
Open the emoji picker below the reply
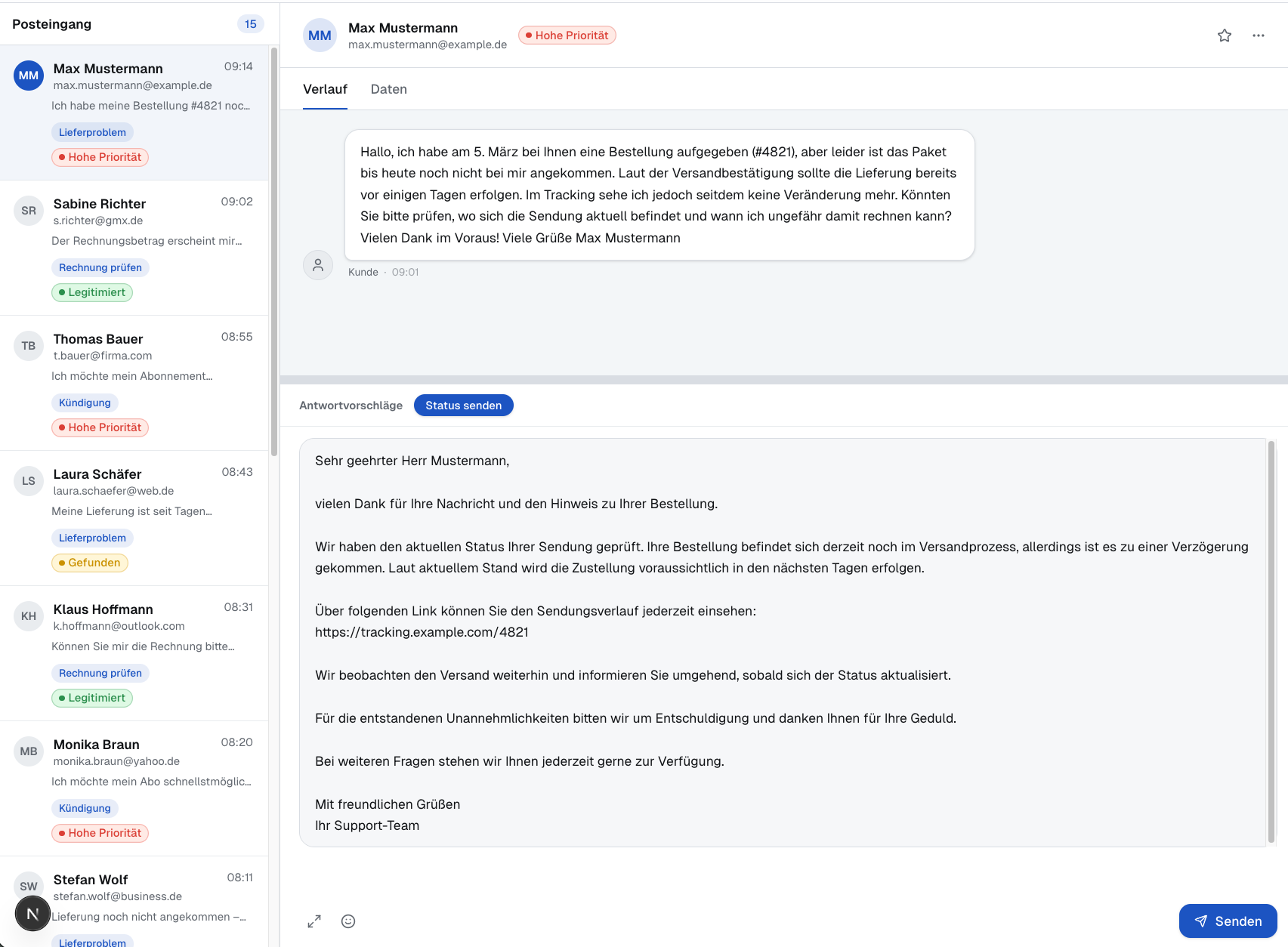pos(347,921)
